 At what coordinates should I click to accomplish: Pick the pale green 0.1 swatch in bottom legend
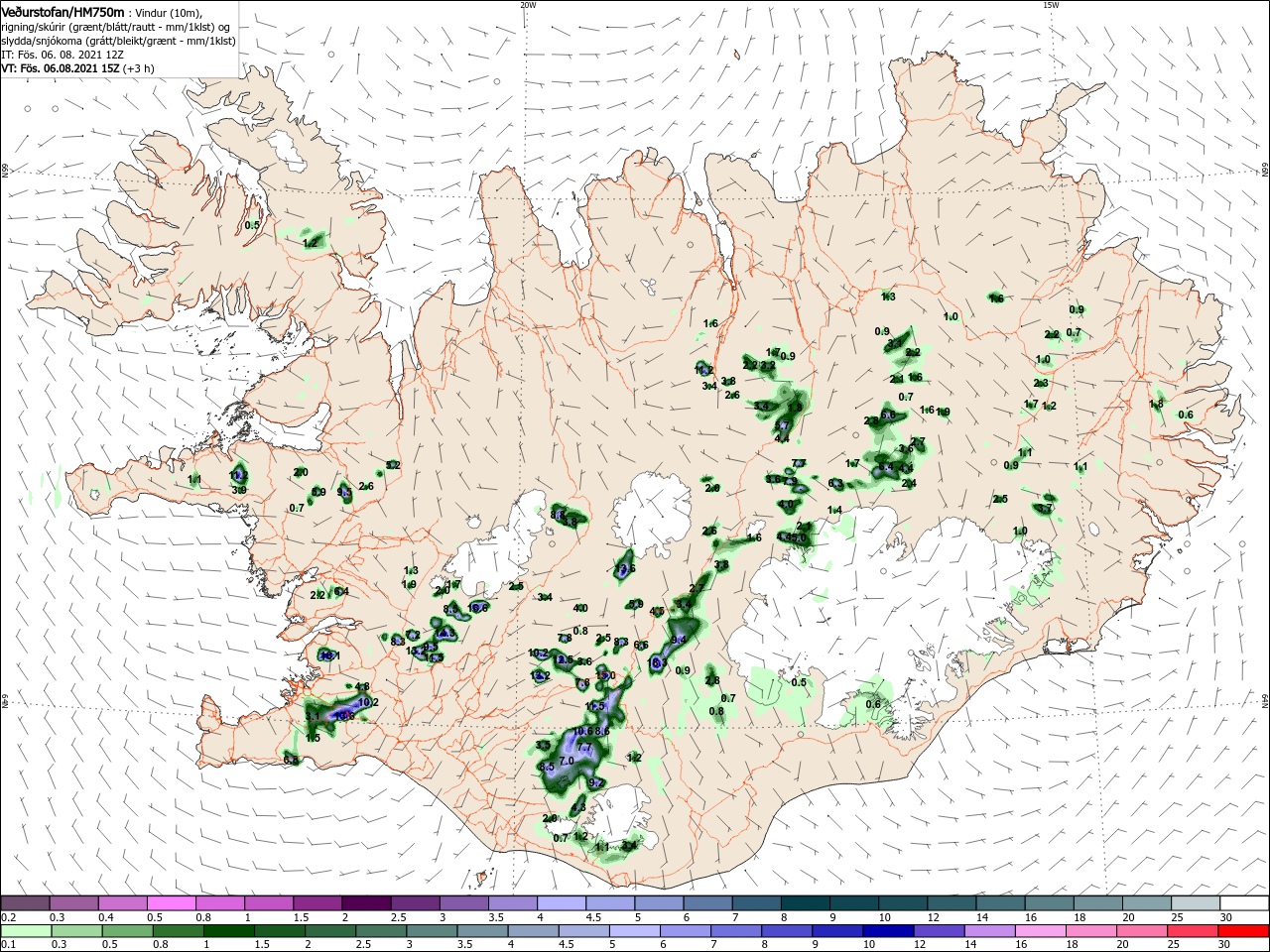tap(26, 931)
